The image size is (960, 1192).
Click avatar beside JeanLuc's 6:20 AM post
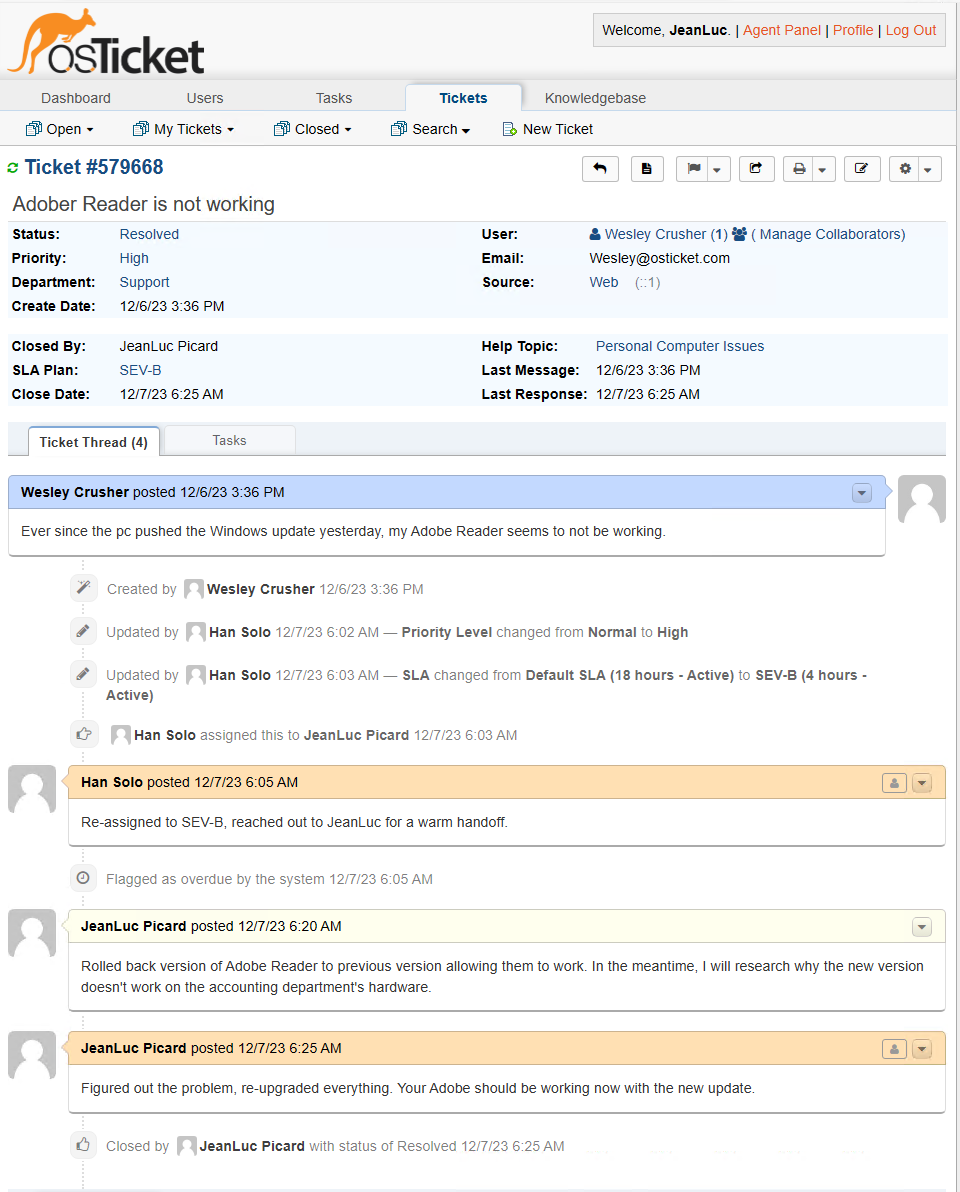pyautogui.click(x=32, y=934)
